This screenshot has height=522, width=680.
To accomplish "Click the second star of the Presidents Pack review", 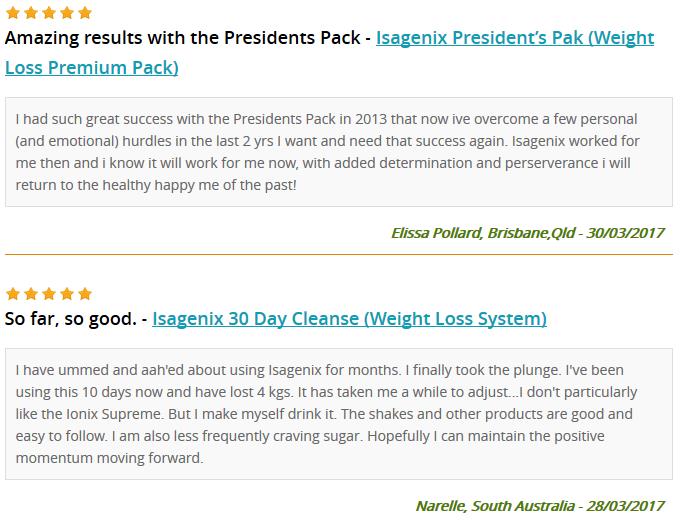I will [x=31, y=13].
